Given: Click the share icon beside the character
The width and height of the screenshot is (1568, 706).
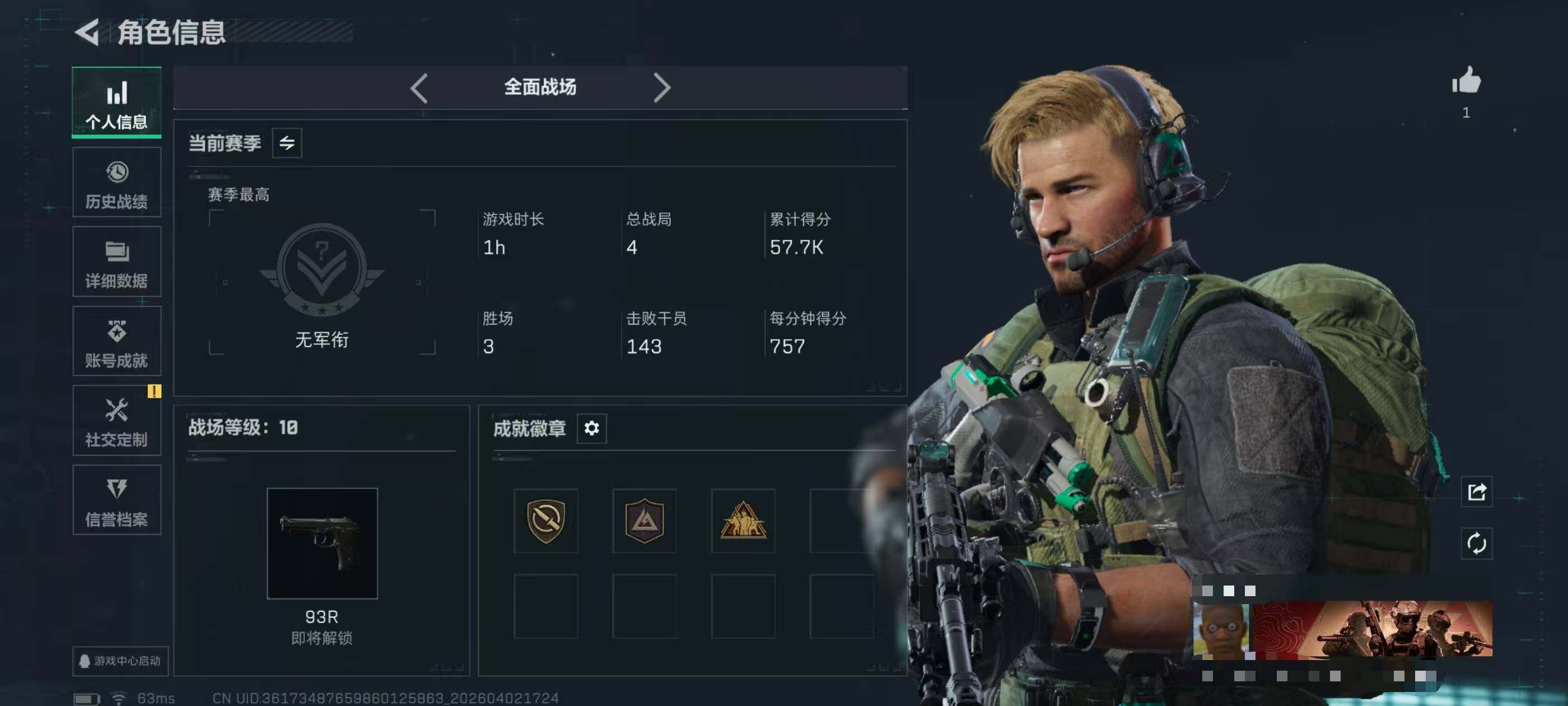Looking at the screenshot, I should tap(1477, 491).
